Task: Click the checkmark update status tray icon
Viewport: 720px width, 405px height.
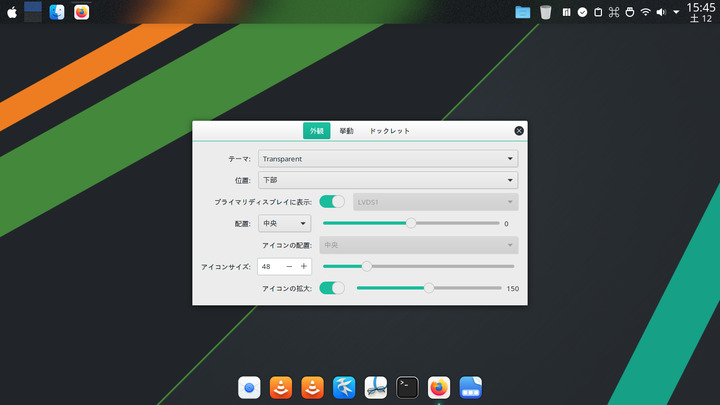Action: (582, 12)
